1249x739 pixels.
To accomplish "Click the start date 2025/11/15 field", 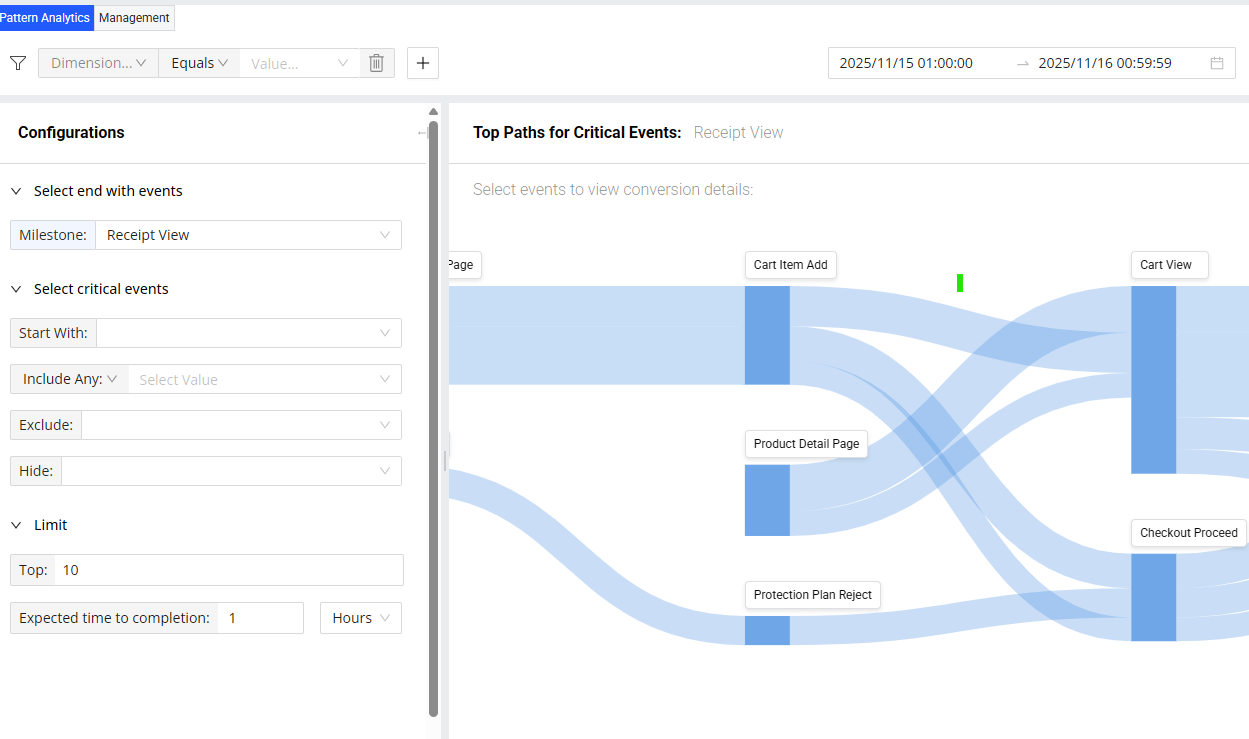I will coord(906,63).
